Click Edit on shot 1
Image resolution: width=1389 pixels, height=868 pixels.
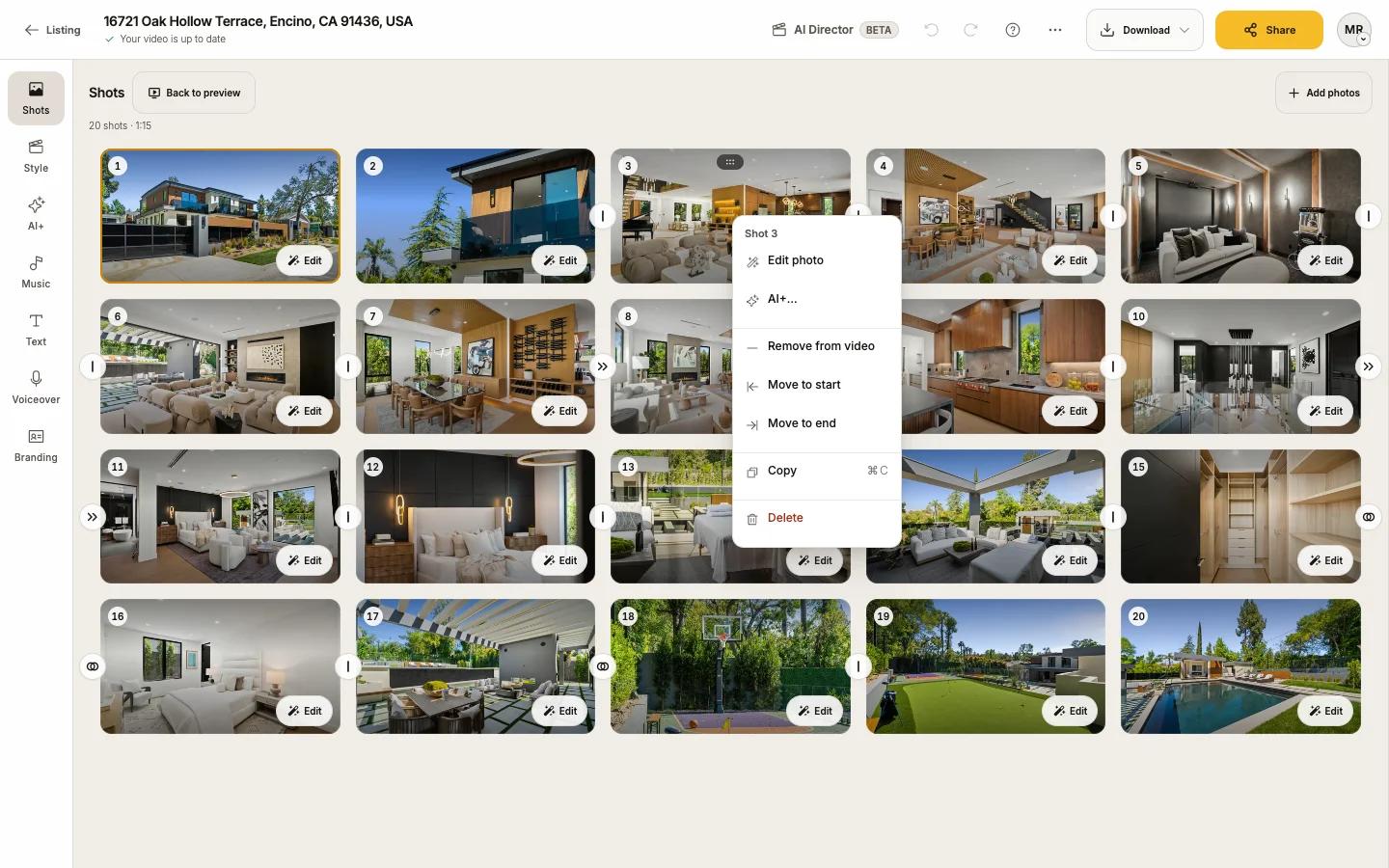click(x=305, y=260)
